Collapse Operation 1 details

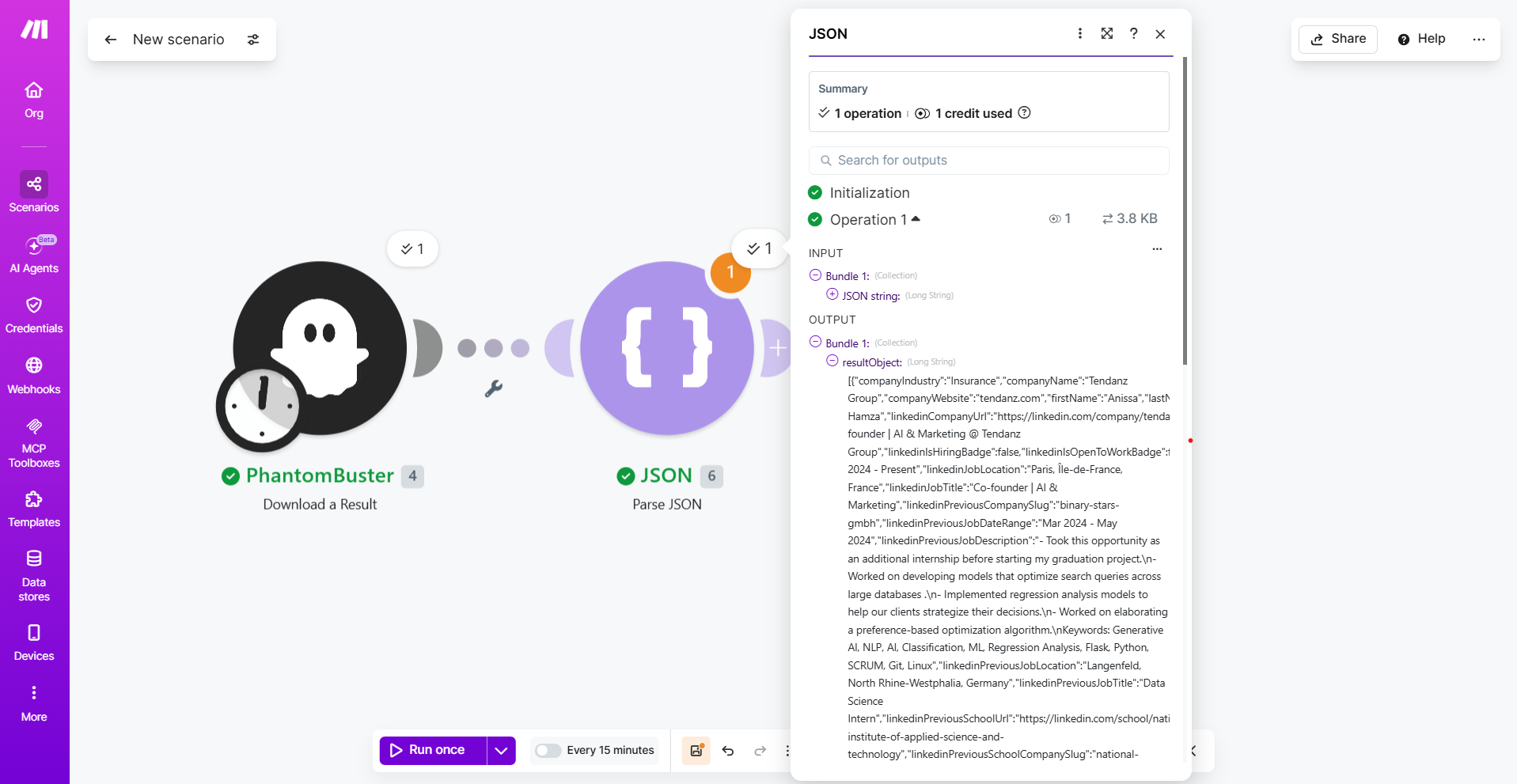pyautogui.click(x=916, y=219)
